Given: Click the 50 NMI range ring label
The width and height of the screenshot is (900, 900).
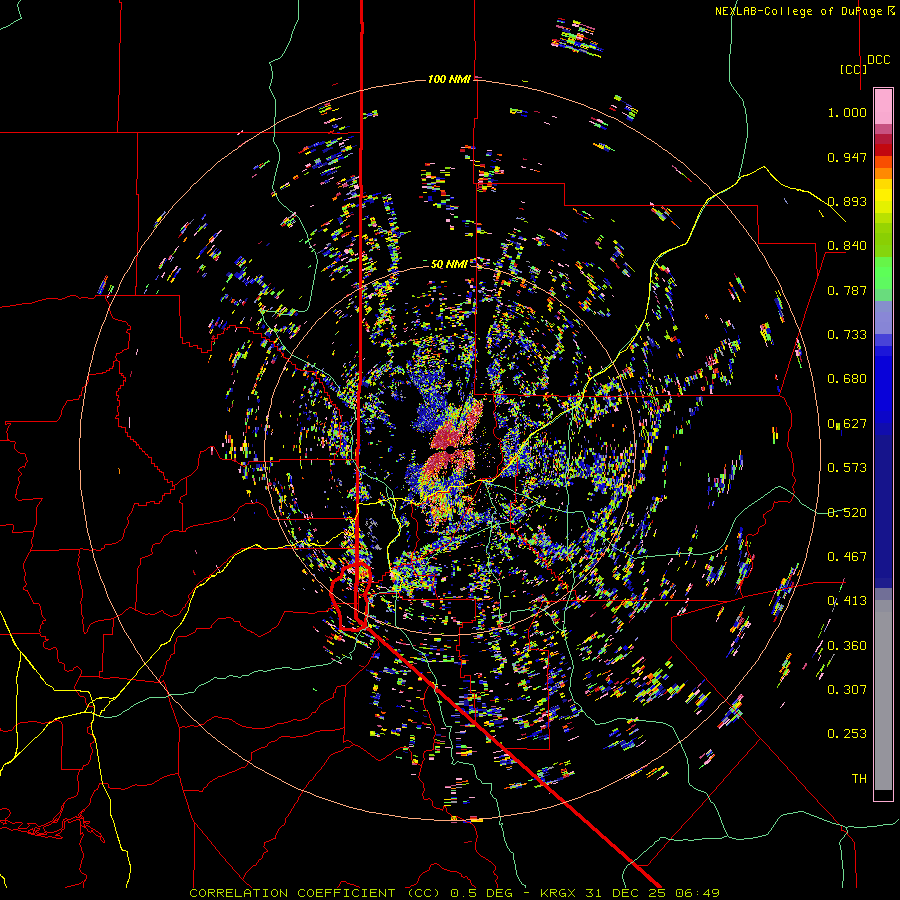Looking at the screenshot, I should [449, 264].
